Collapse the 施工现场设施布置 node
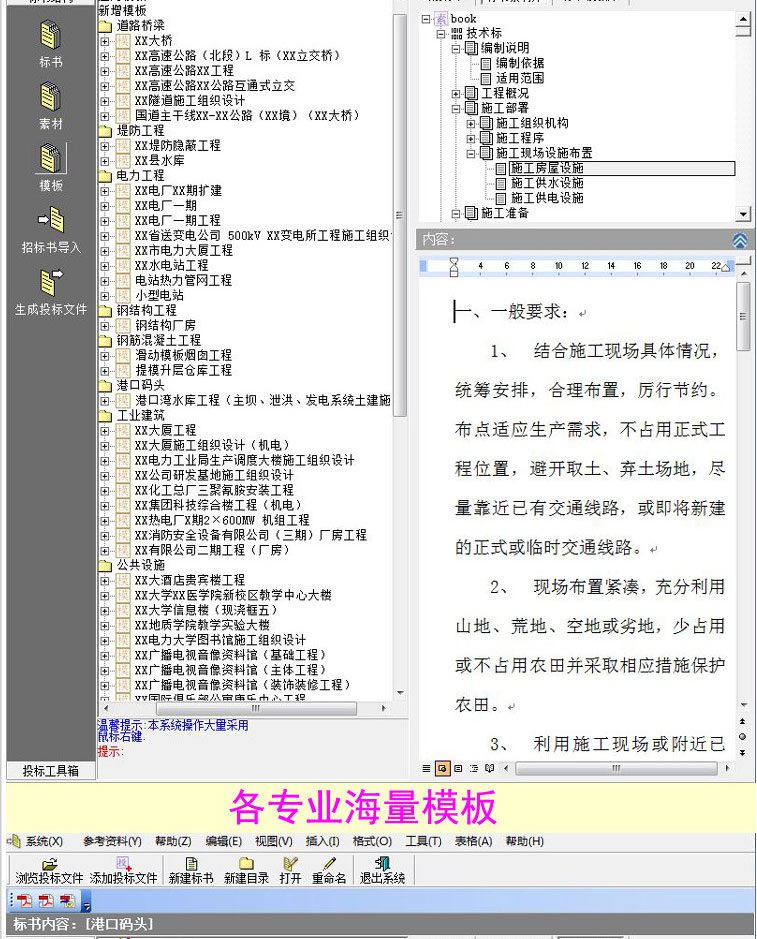This screenshot has height=939, width=757. 471,153
